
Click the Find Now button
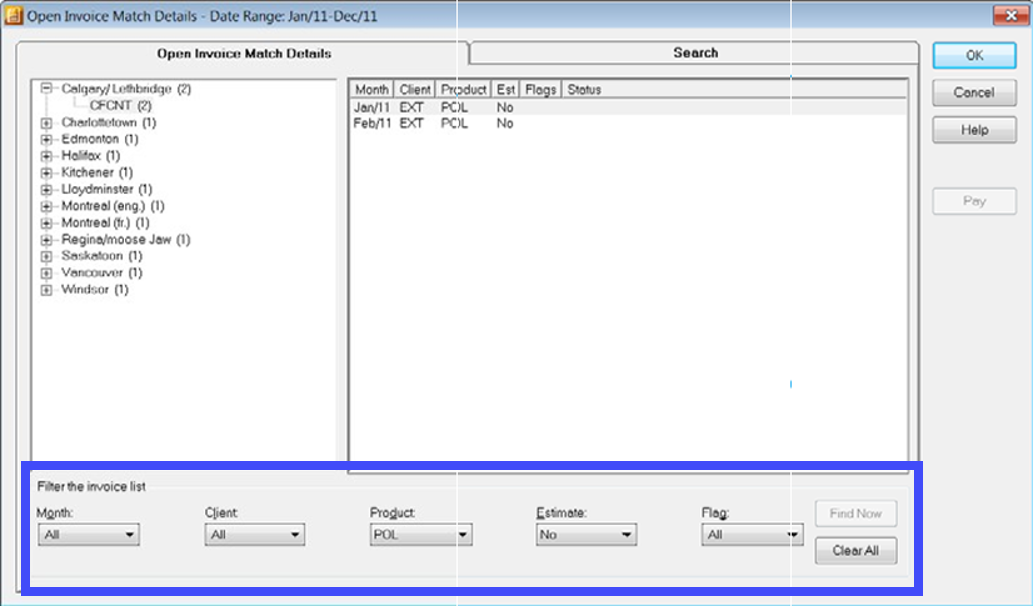pyautogui.click(x=856, y=514)
